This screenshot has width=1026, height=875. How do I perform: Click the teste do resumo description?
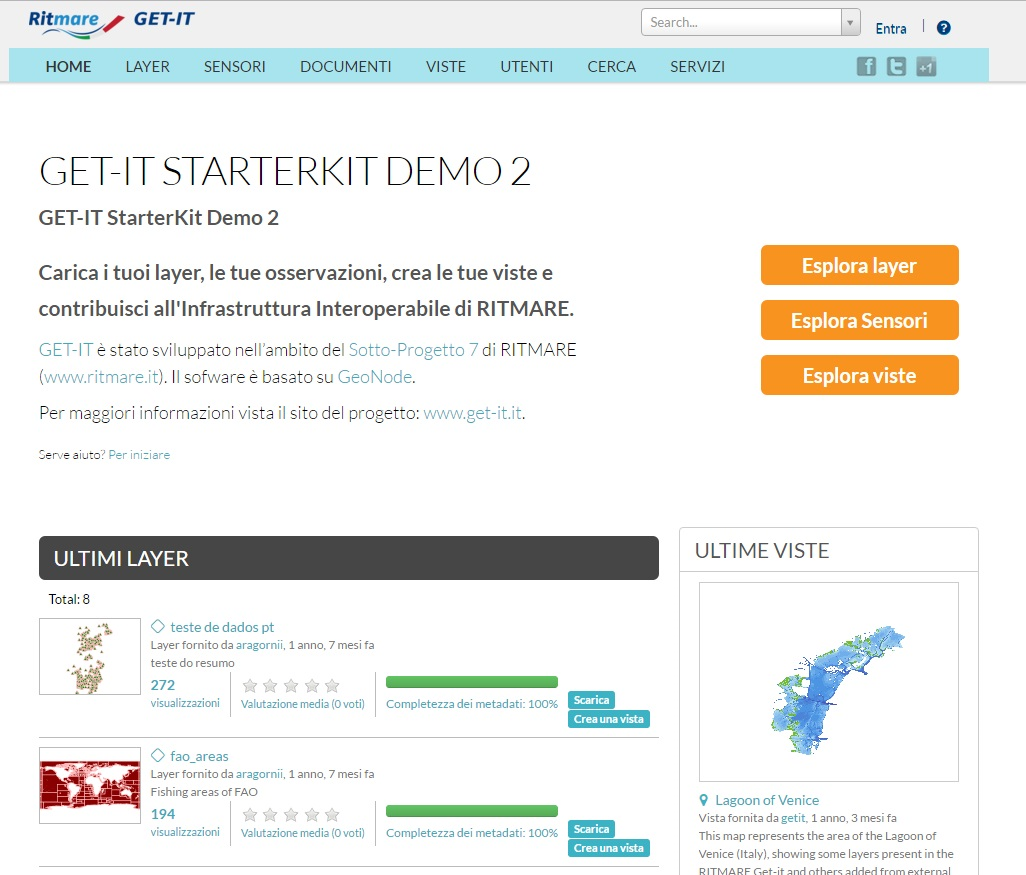tap(192, 662)
